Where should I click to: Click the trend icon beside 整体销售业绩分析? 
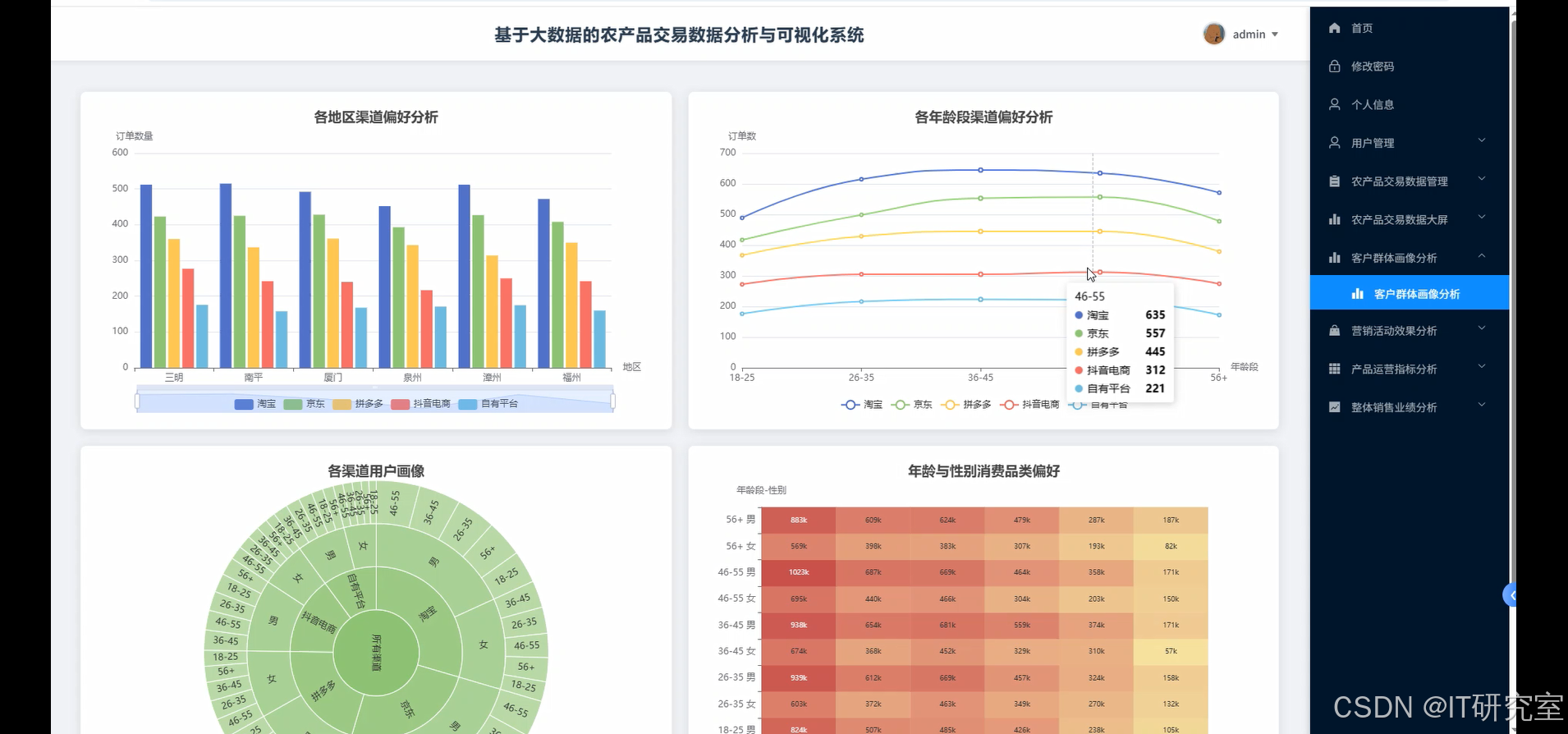click(x=1334, y=407)
